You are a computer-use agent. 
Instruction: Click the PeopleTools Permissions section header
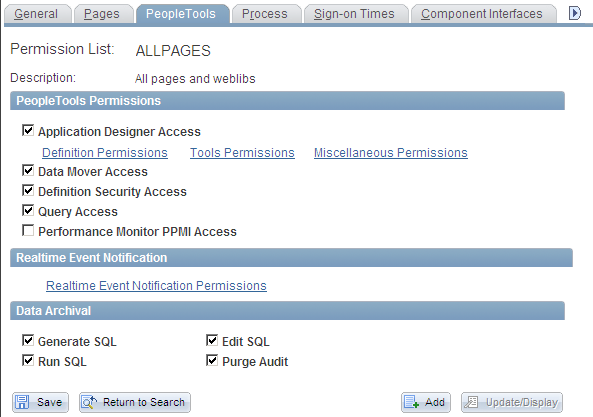(x=287, y=101)
